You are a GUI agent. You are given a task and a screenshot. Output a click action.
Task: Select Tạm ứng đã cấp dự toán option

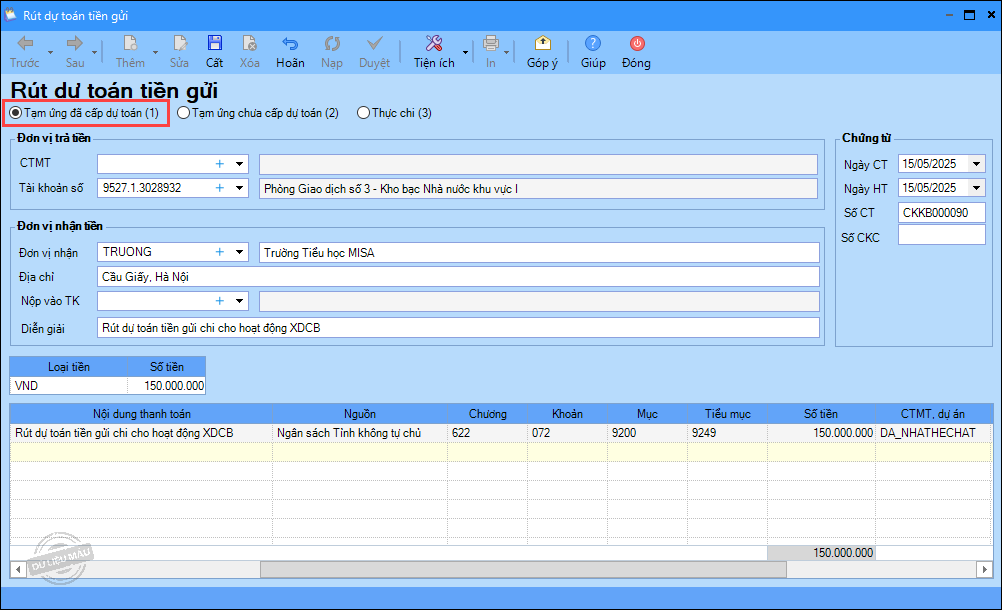tap(16, 113)
